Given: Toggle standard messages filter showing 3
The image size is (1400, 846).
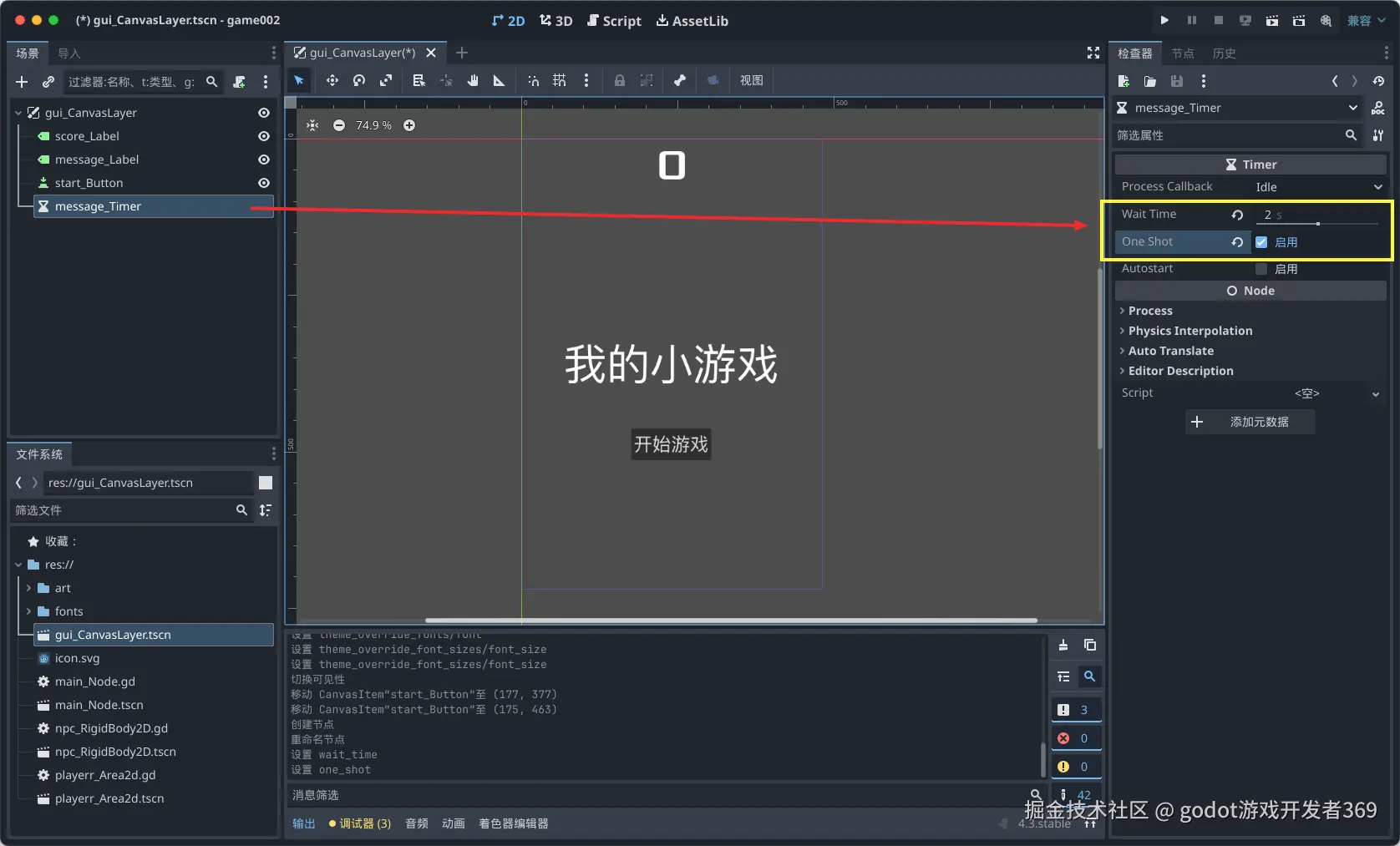Looking at the screenshot, I should click(1076, 710).
